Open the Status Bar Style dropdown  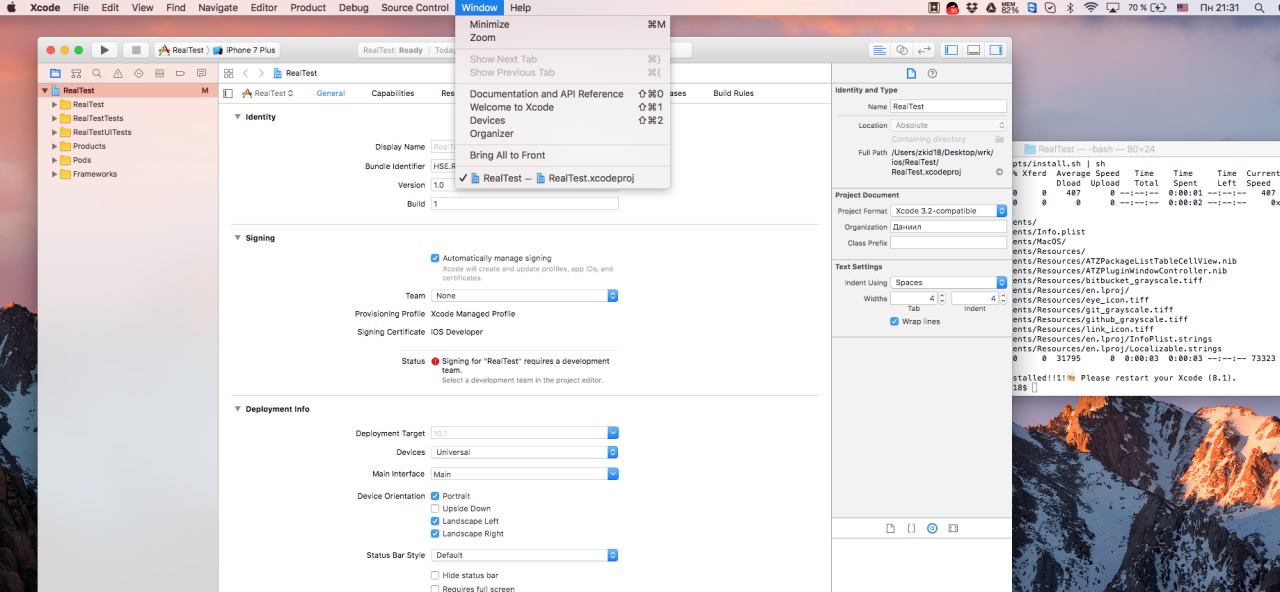(x=524, y=555)
